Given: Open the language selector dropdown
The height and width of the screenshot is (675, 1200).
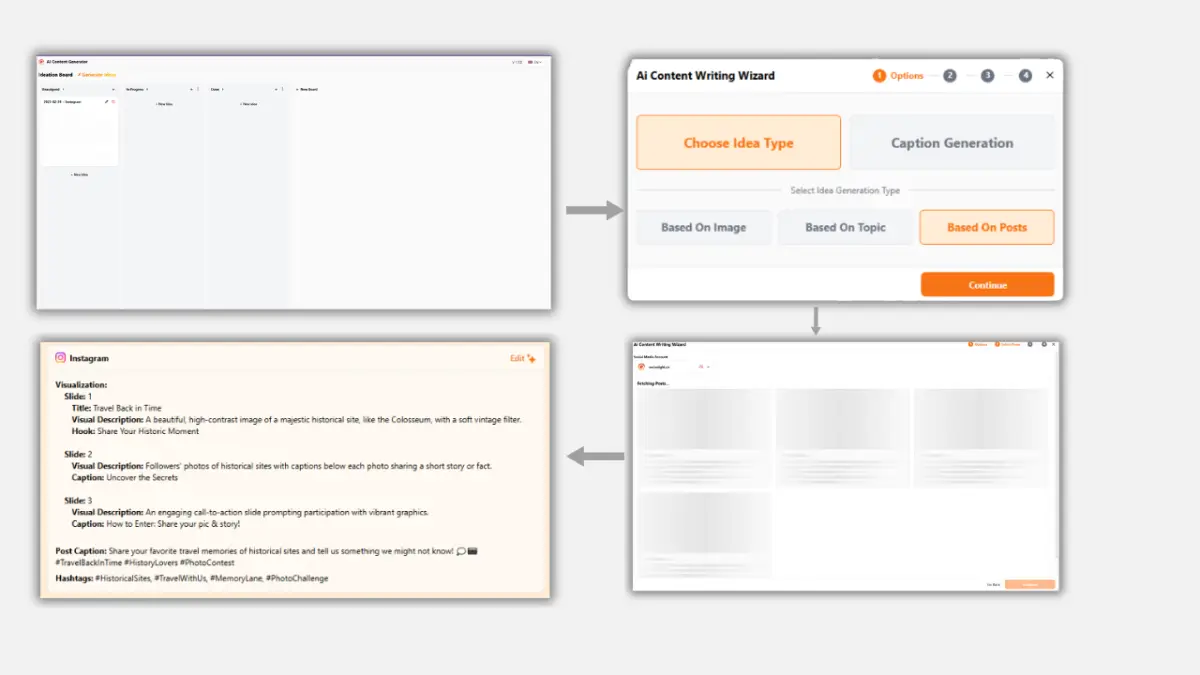Looking at the screenshot, I should pos(537,62).
